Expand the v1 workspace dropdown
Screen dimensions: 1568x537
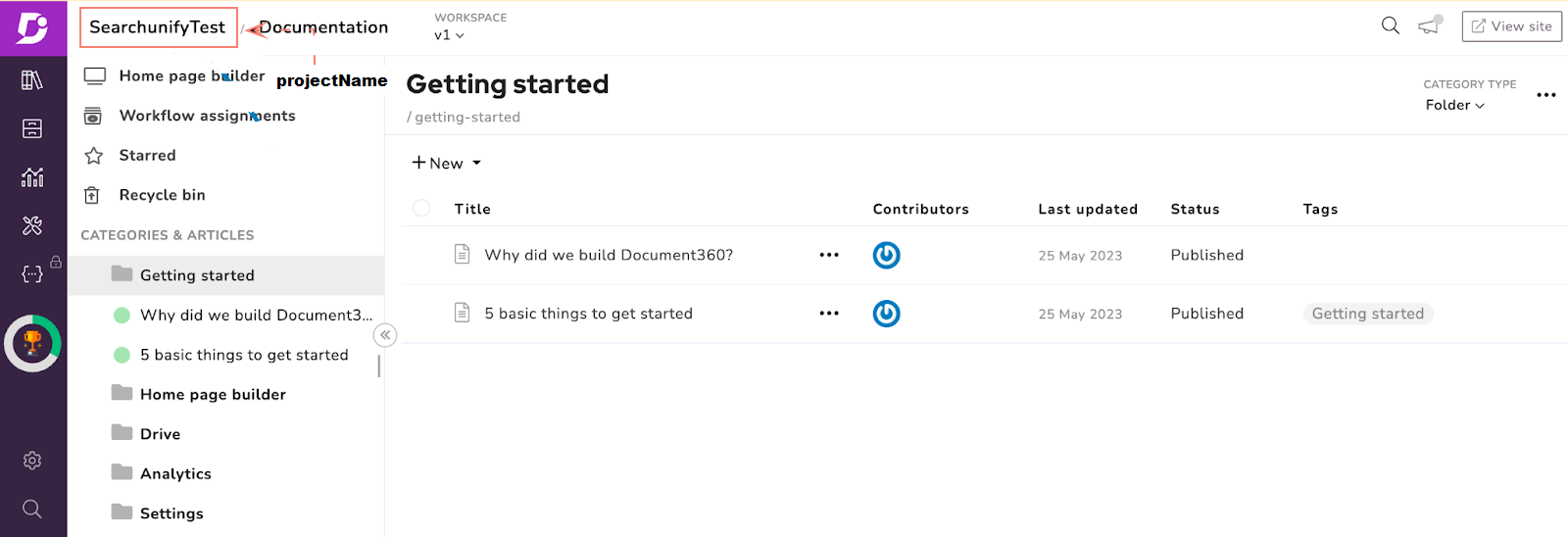[449, 35]
